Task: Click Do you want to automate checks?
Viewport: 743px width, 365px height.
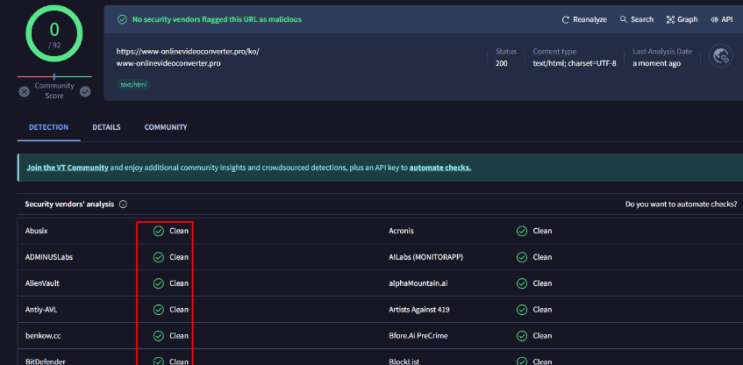Action: (x=681, y=204)
